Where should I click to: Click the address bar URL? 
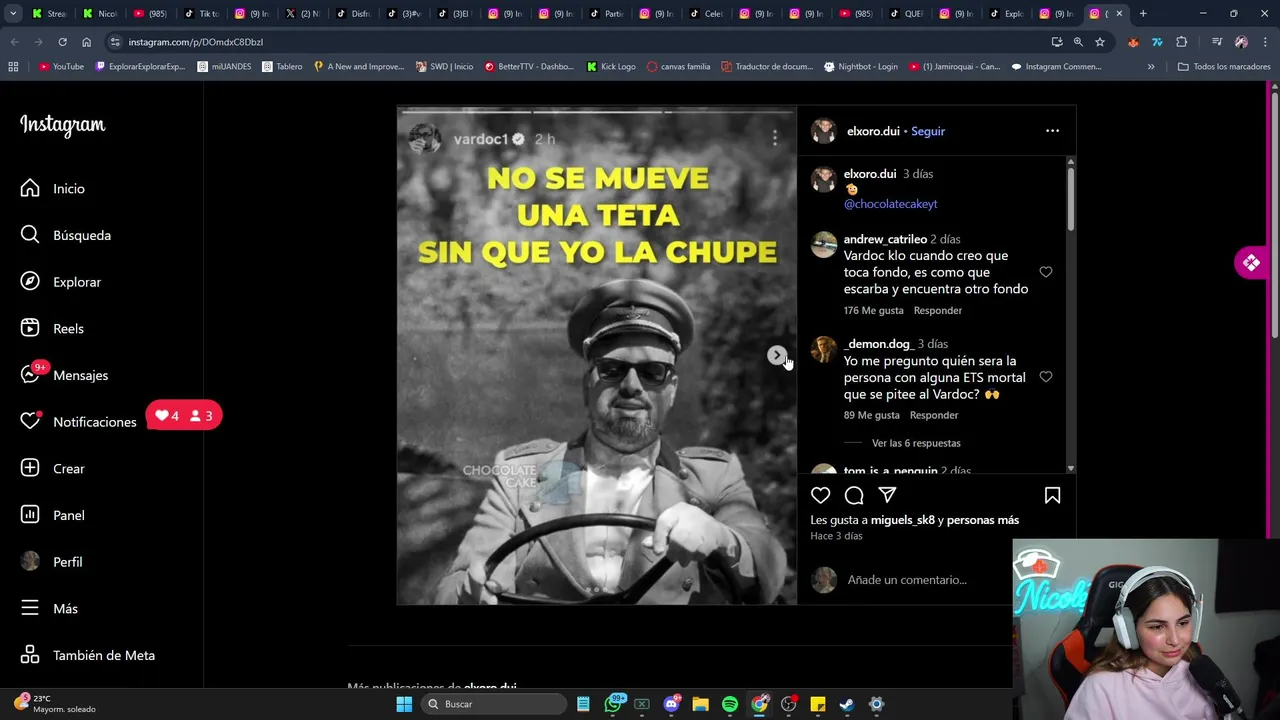195,42
